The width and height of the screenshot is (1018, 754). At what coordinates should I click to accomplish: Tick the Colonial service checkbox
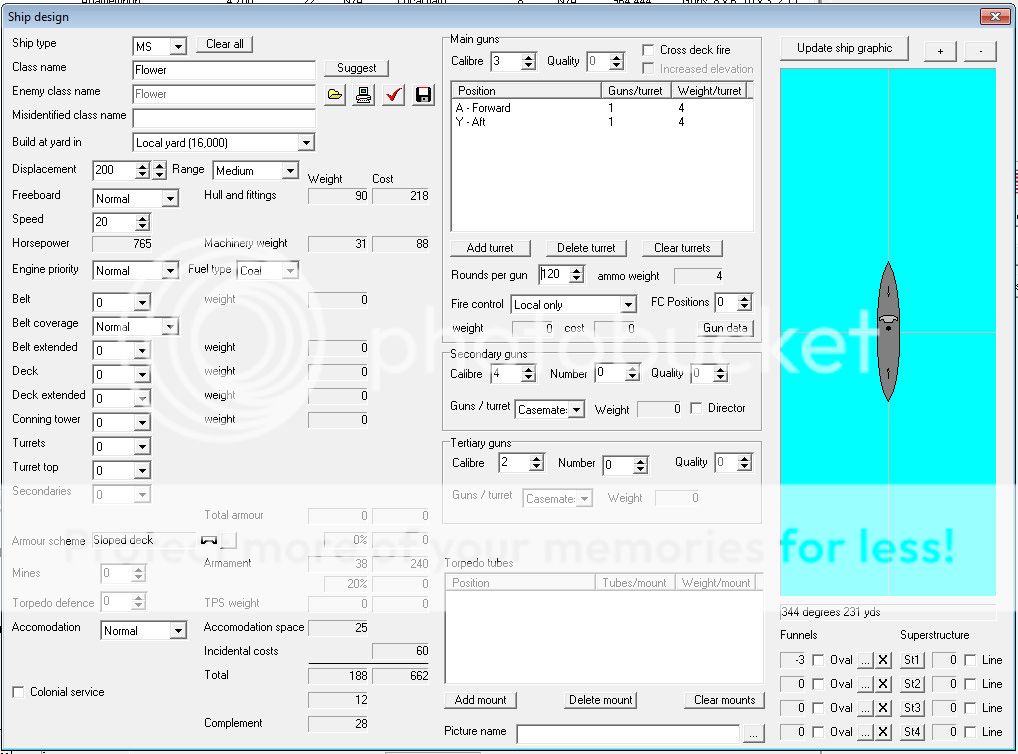[x=18, y=692]
